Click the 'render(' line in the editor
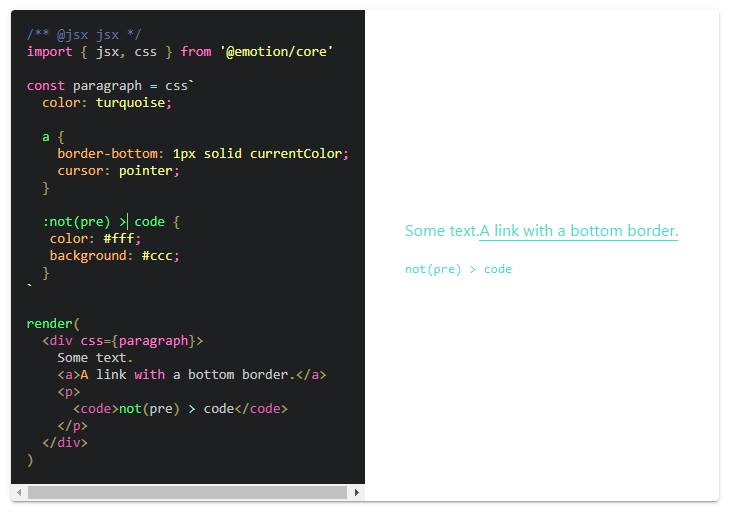This screenshot has width=731, height=519. (53, 324)
